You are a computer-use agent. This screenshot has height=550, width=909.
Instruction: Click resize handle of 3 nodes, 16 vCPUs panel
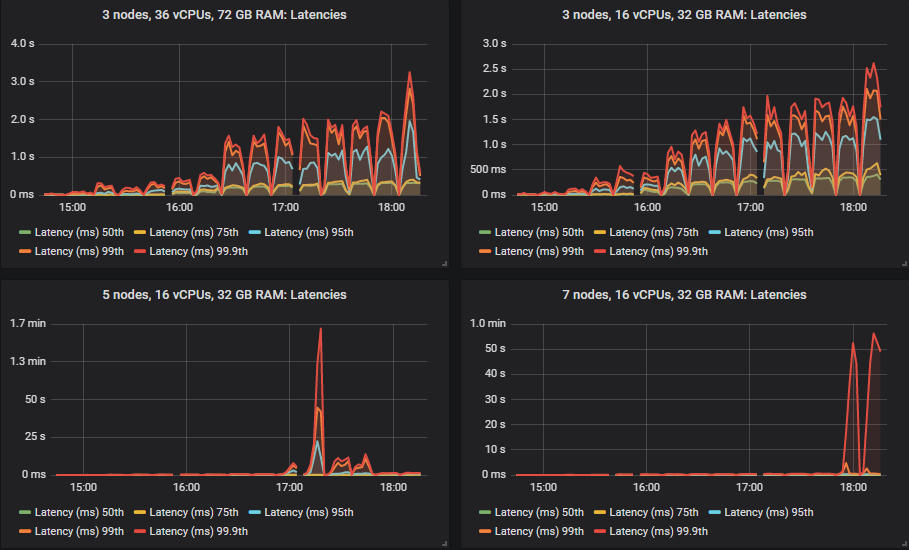[903, 263]
